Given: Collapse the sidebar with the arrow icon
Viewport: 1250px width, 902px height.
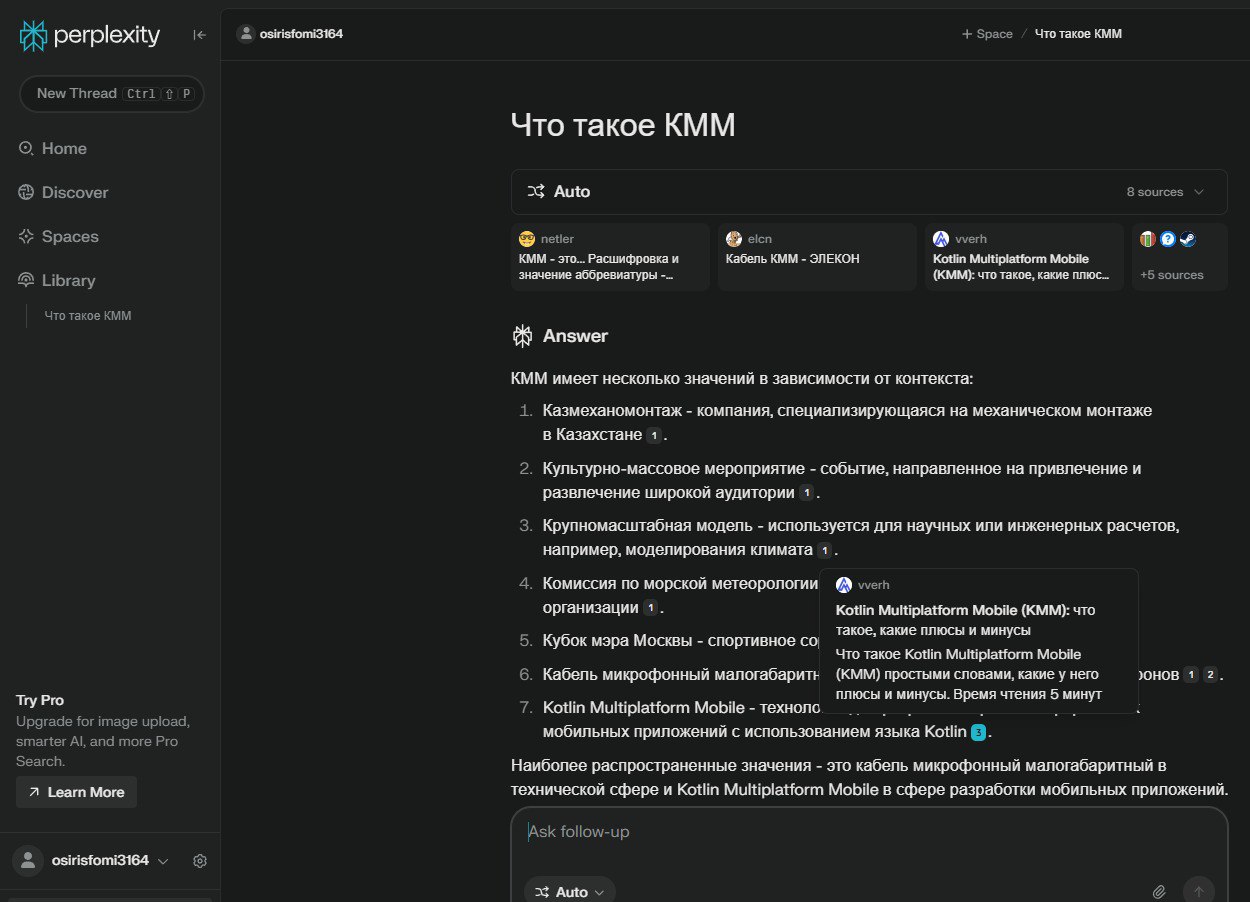Looking at the screenshot, I should tap(199, 34).
